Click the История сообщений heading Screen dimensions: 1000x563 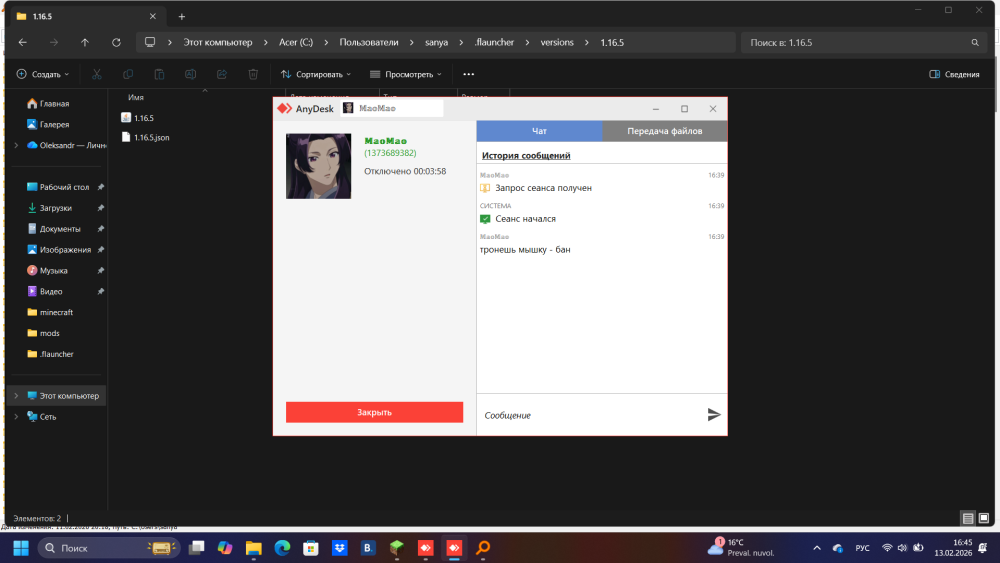pyautogui.click(x=526, y=156)
